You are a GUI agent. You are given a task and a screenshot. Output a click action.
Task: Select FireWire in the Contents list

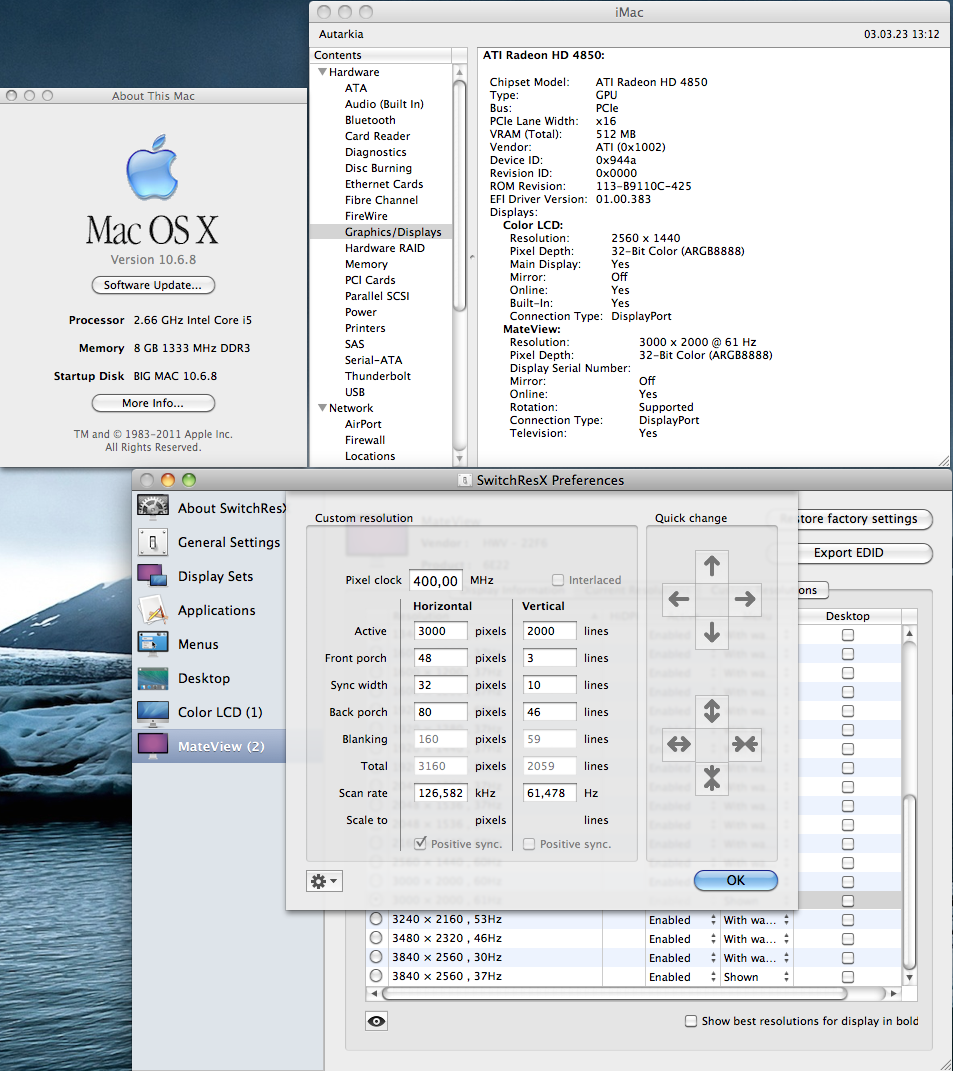pyautogui.click(x=366, y=216)
